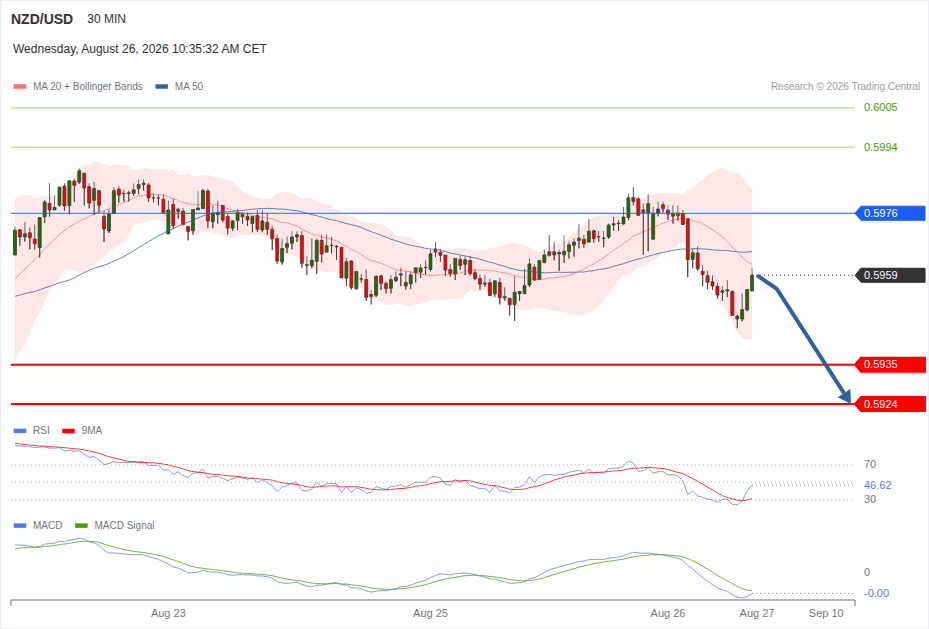
Task: Click the MACD Signal legend label
Action: pyautogui.click(x=124, y=525)
